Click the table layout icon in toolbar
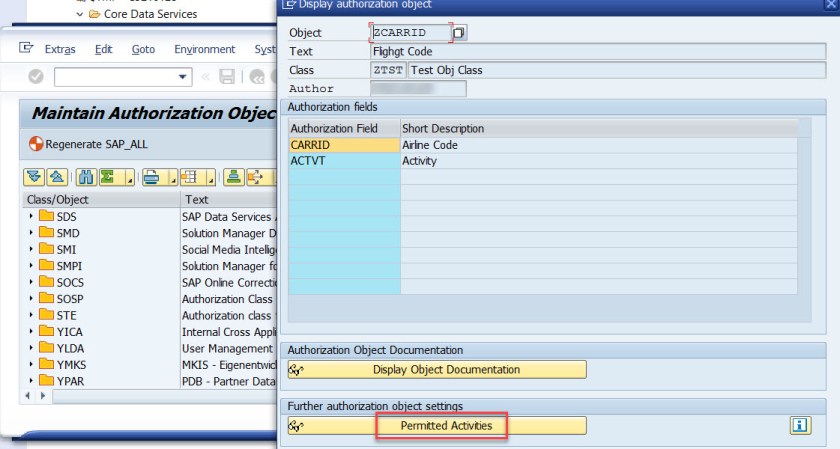The height and width of the screenshot is (449, 840). 190,177
